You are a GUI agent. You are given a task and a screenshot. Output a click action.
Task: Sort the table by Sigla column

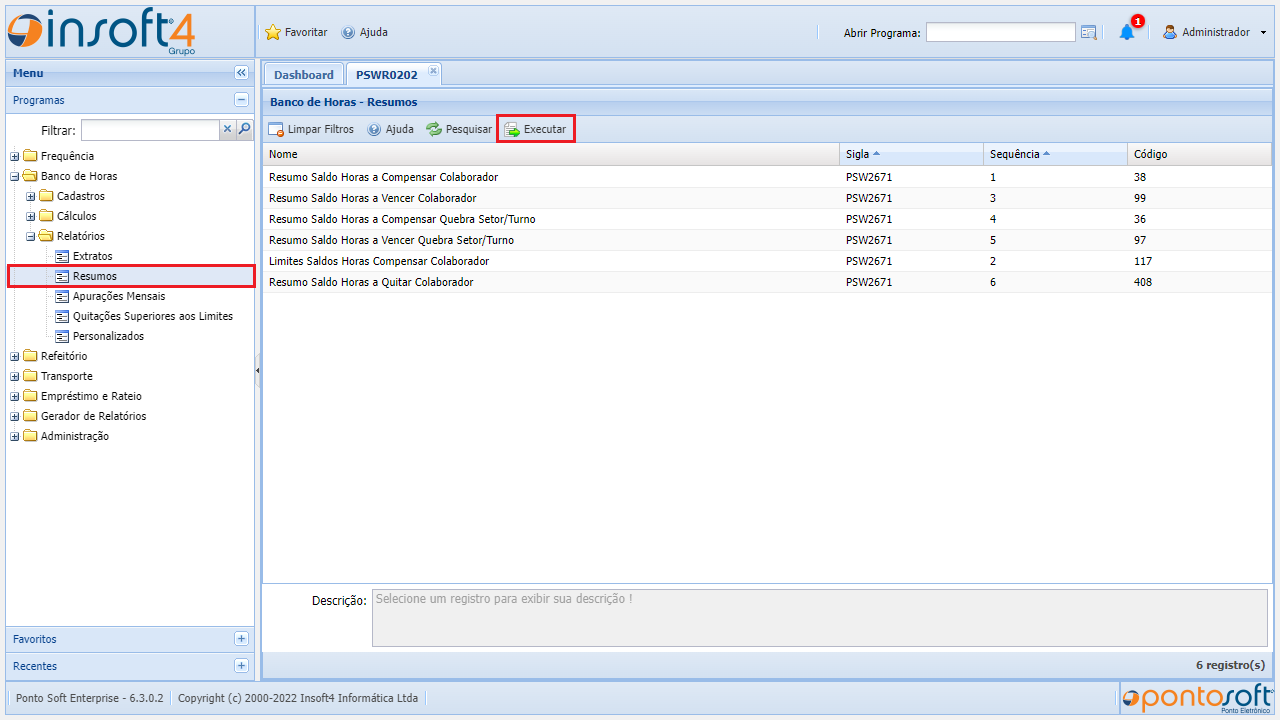click(x=857, y=154)
